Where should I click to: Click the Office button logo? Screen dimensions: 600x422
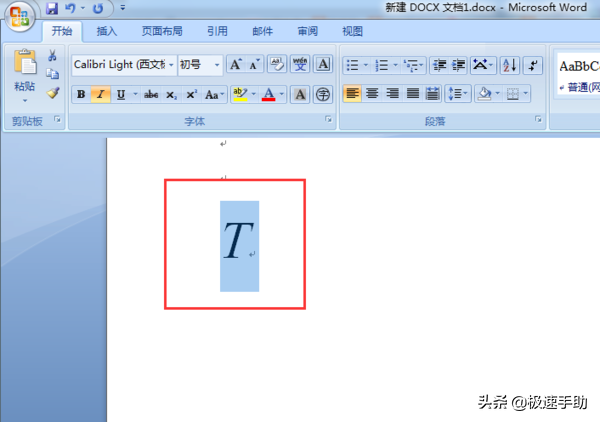click(20, 16)
